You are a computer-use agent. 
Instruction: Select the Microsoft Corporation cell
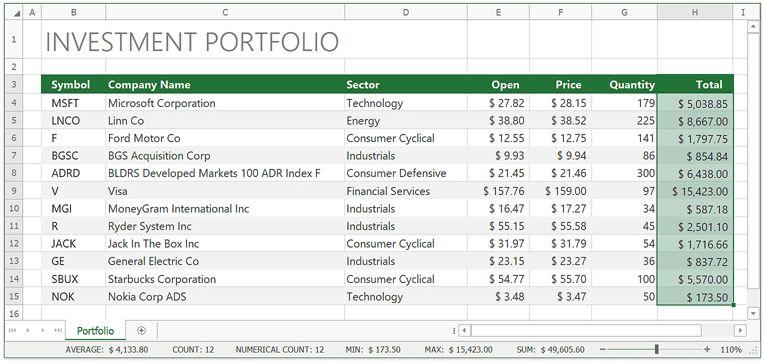(225, 103)
